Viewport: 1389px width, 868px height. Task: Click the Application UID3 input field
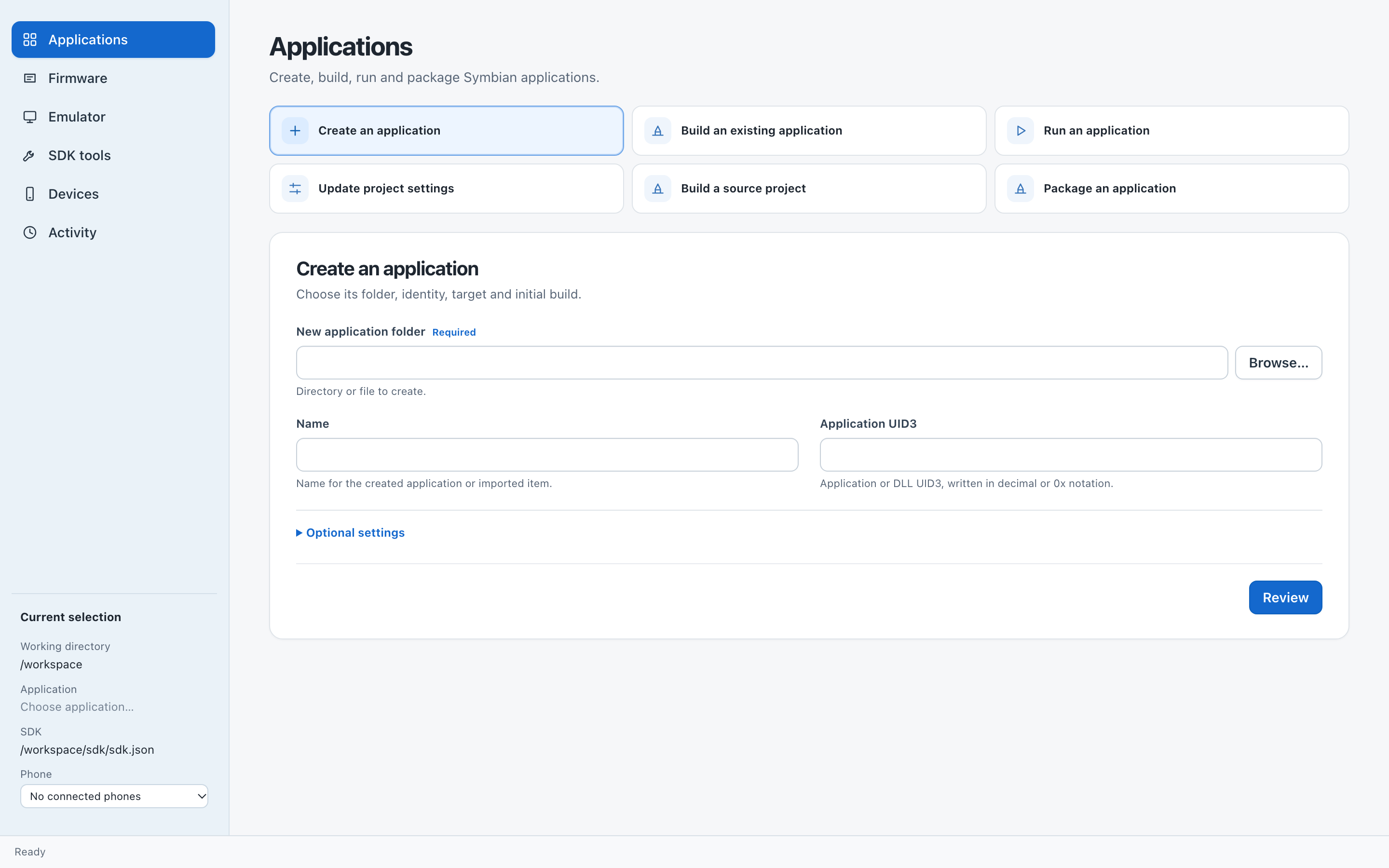(1071, 455)
